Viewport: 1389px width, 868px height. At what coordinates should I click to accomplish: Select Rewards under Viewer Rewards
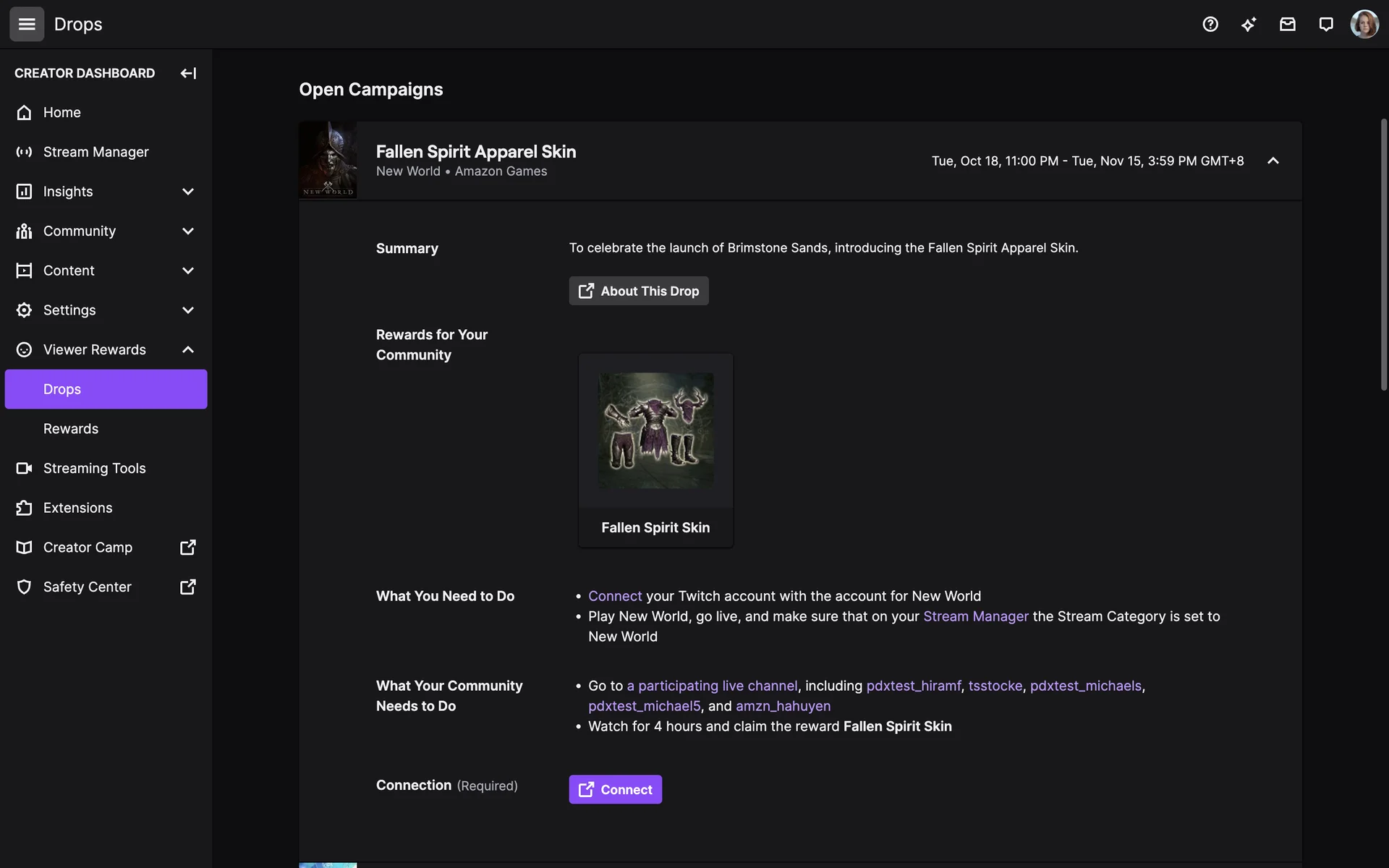(71, 429)
